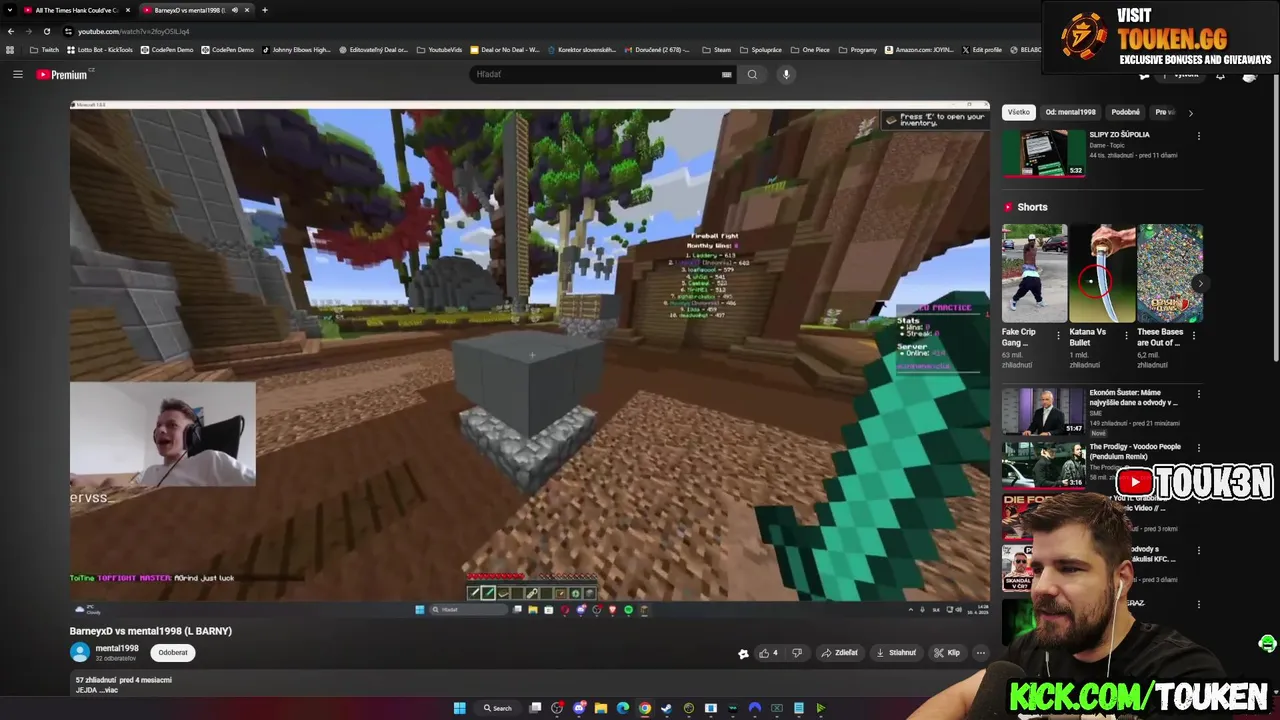Screen dimensions: 1280x720
Task: Open options for The Prodigy Voodoo People video
Action: (1199, 448)
